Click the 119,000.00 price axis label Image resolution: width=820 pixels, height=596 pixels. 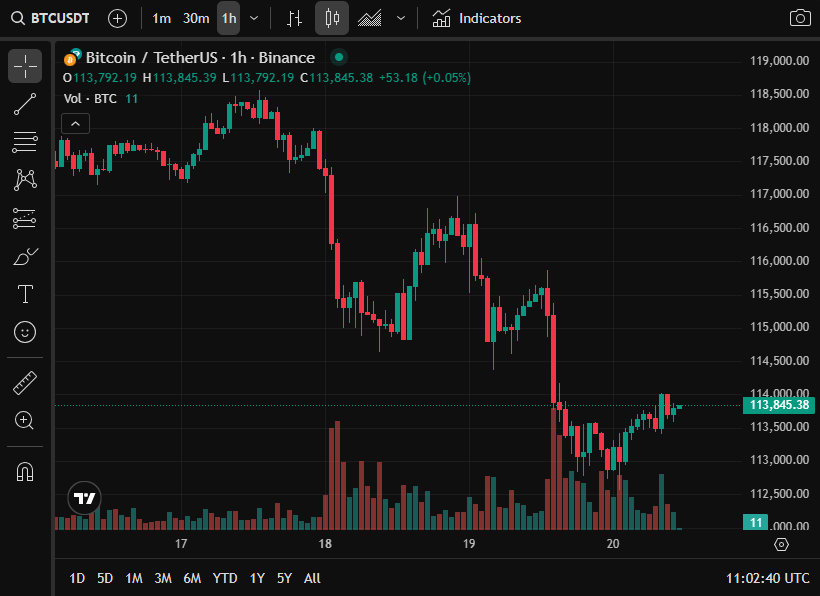click(x=779, y=61)
